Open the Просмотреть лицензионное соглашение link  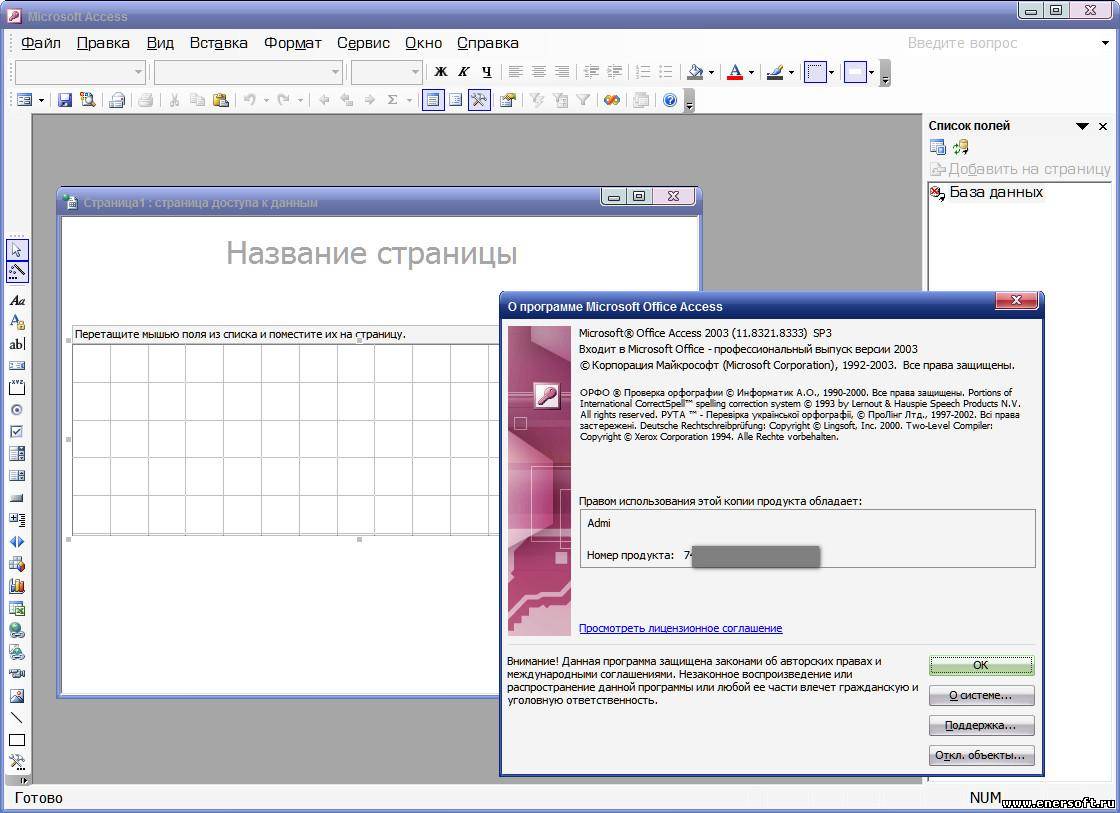[680, 628]
